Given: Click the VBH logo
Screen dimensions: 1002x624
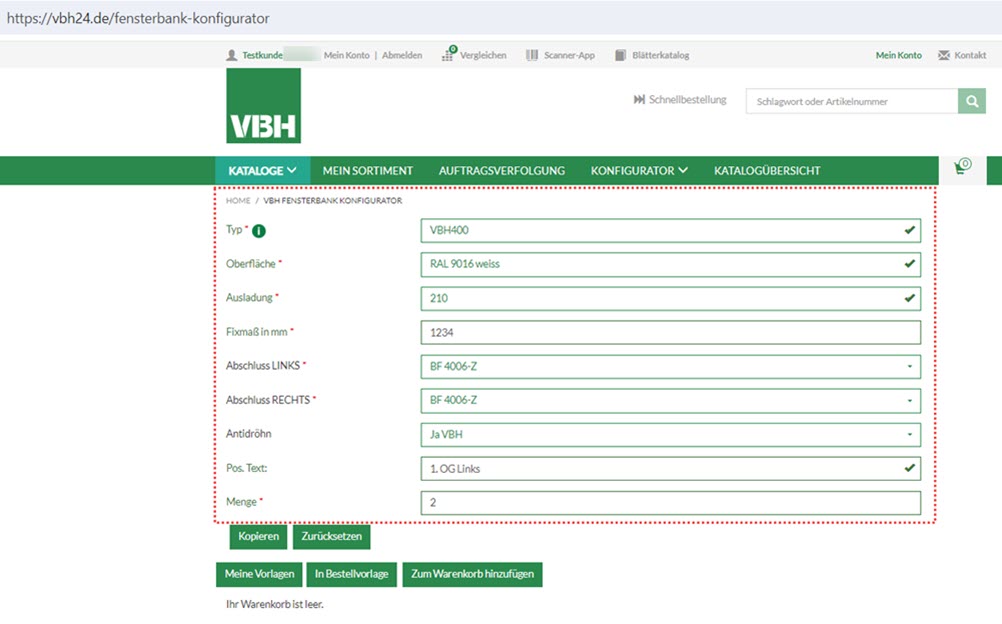Looking at the screenshot, I should [263, 105].
